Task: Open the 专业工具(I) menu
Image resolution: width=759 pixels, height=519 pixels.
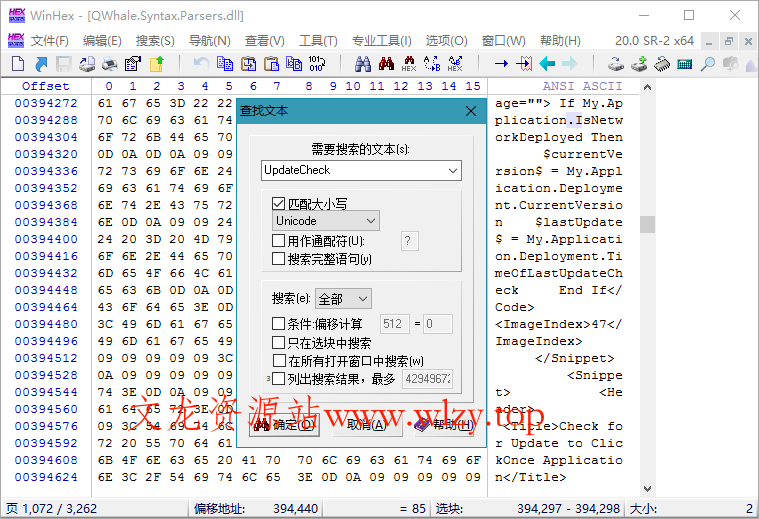Action: click(381, 41)
